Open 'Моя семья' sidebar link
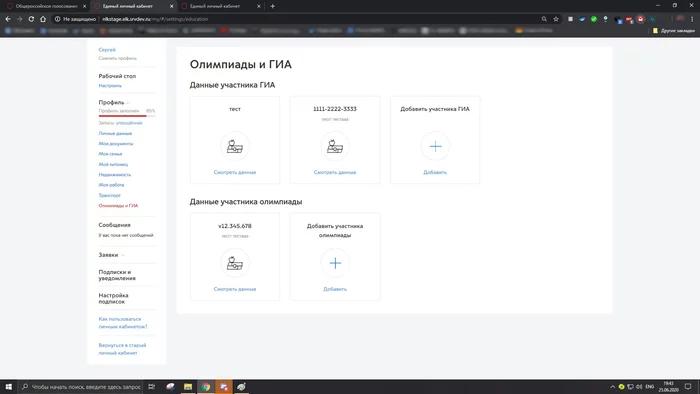 [x=110, y=154]
